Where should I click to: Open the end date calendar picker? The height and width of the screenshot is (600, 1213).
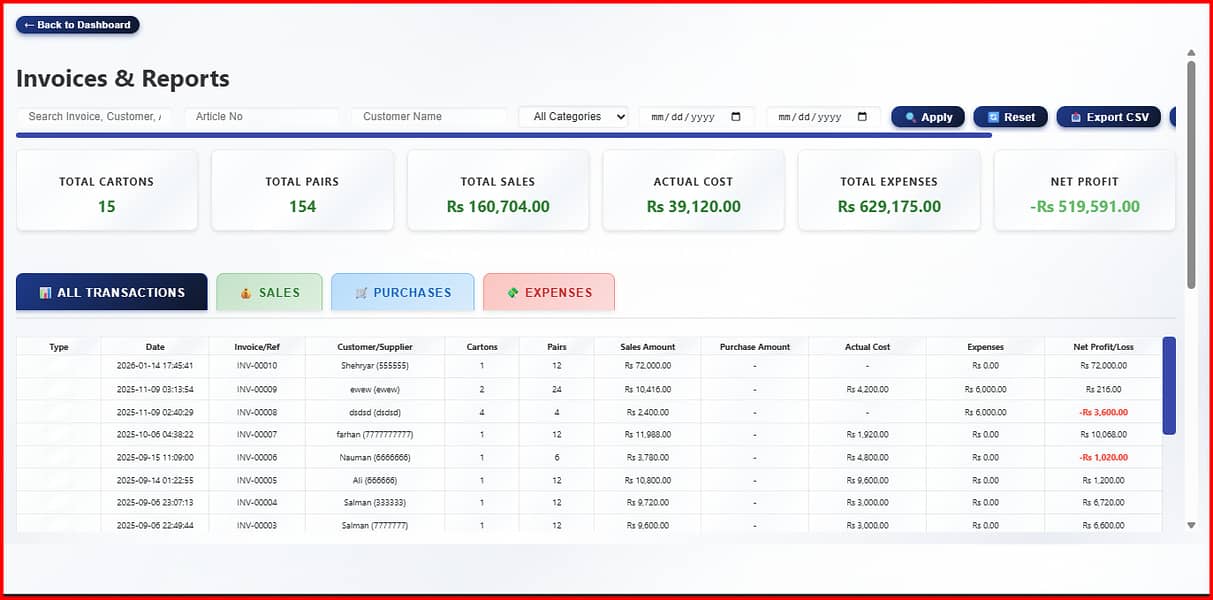click(x=860, y=117)
